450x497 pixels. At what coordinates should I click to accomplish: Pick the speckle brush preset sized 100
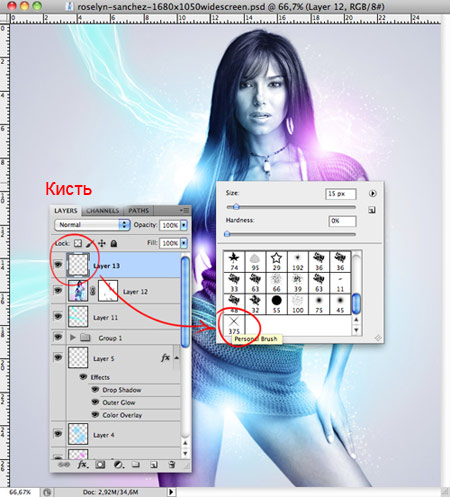click(298, 304)
